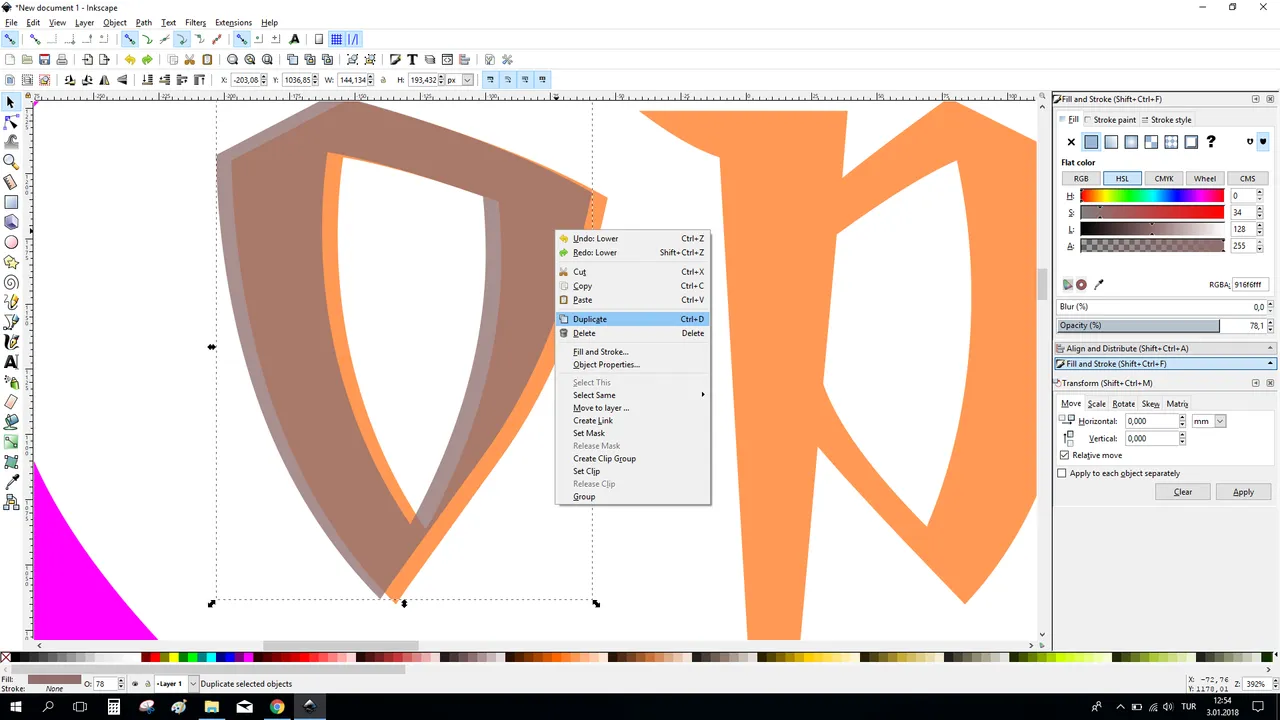Image resolution: width=1280 pixels, height=720 pixels.
Task: Open the Filters menu
Action: pos(195,22)
